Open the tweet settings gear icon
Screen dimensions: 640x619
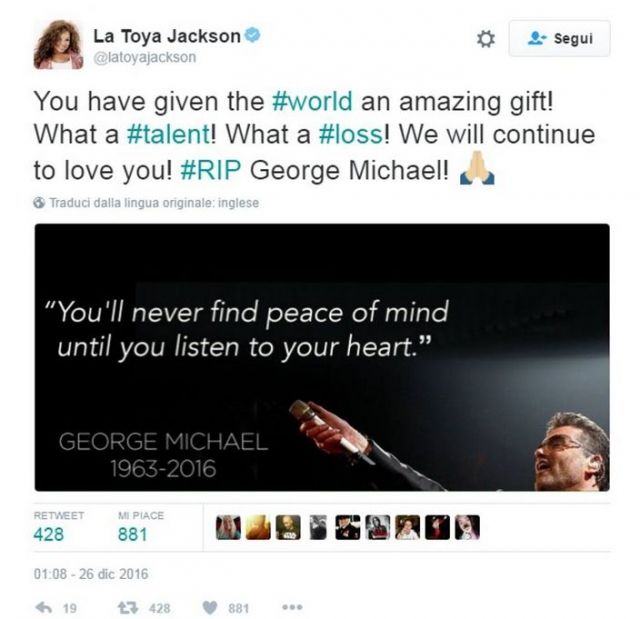[486, 39]
